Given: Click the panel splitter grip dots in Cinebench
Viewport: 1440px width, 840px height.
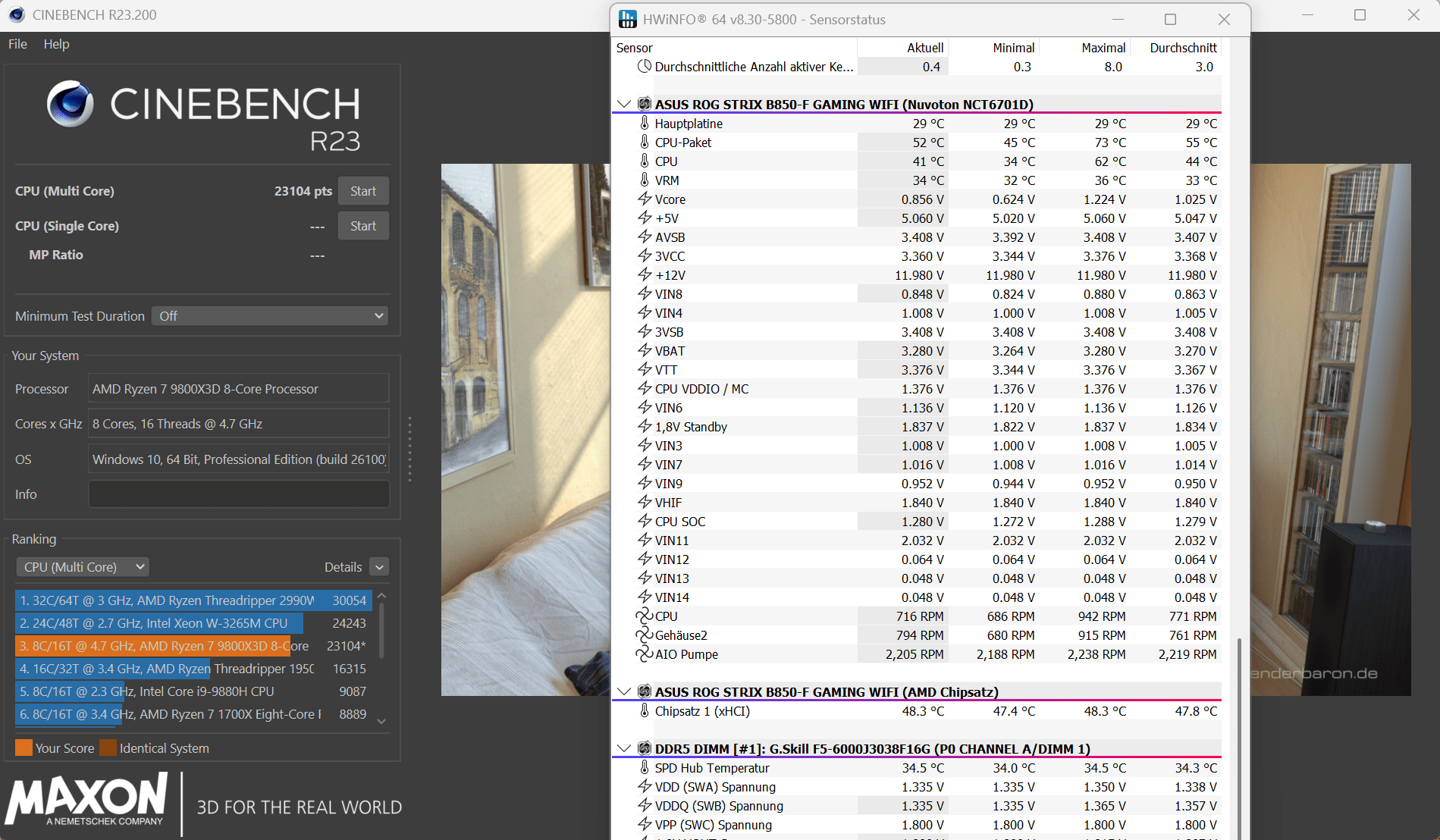Looking at the screenshot, I should 409,449.
